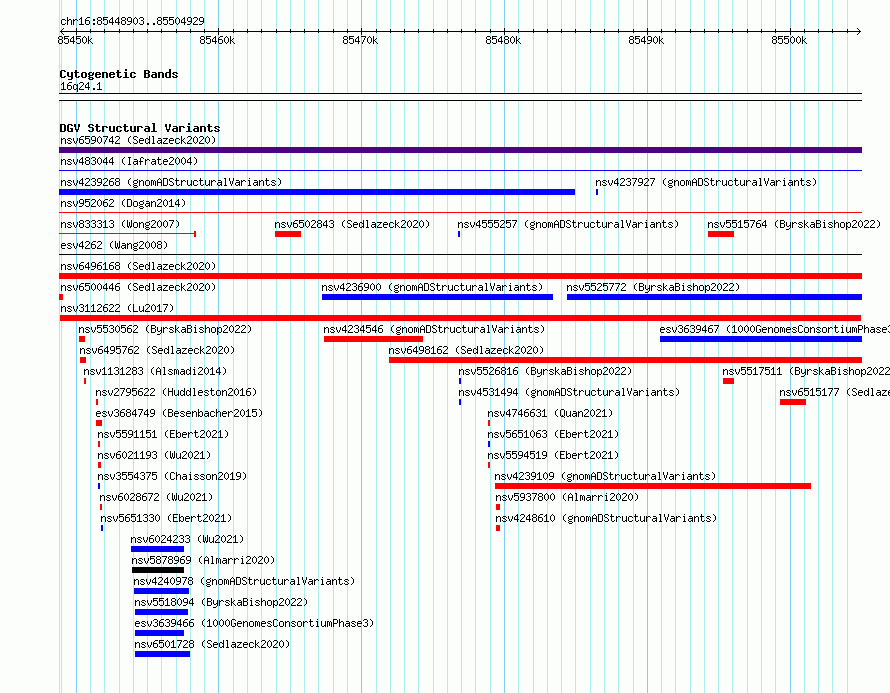This screenshot has height=693, width=890.
Task: Click nsv3112622 (Lu2017) label
Action: (x=117, y=308)
